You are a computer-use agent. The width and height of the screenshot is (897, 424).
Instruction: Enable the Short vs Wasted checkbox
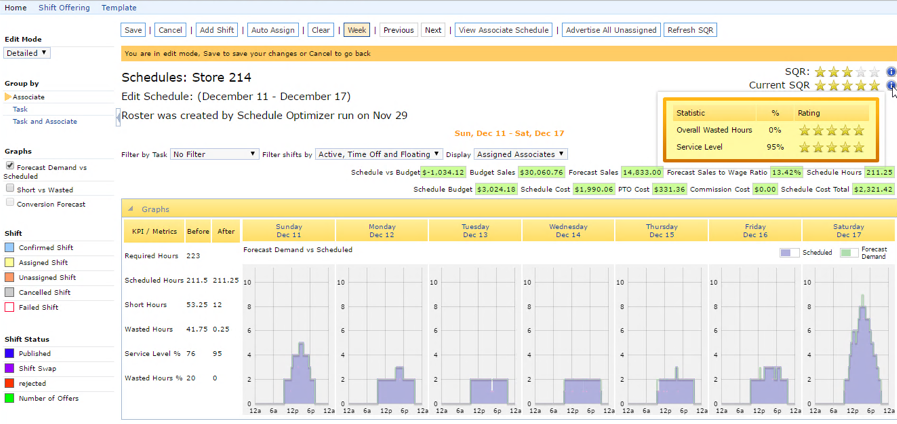(x=9, y=188)
